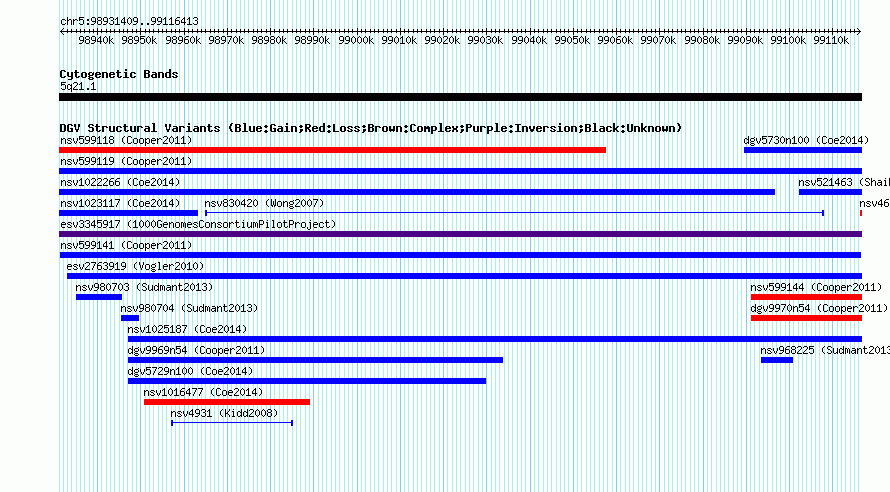Click the blue dgv5730n100 gain bar
Screen dimensions: 890x492
tap(803, 150)
